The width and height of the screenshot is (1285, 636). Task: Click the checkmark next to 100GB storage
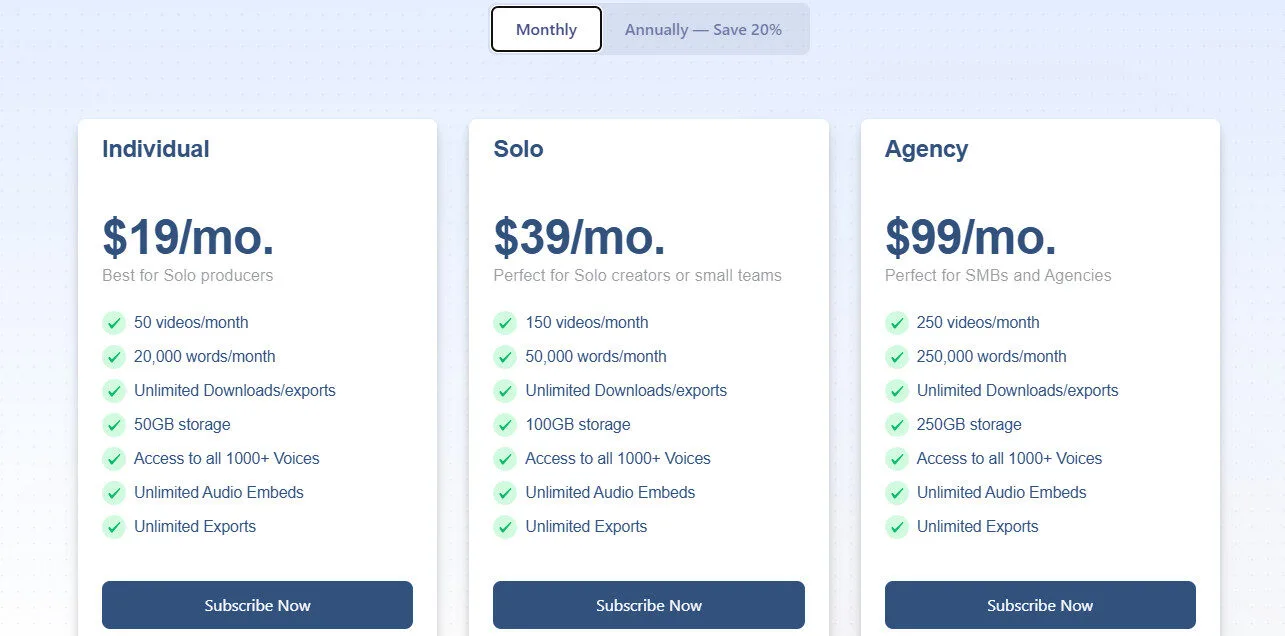click(x=505, y=424)
